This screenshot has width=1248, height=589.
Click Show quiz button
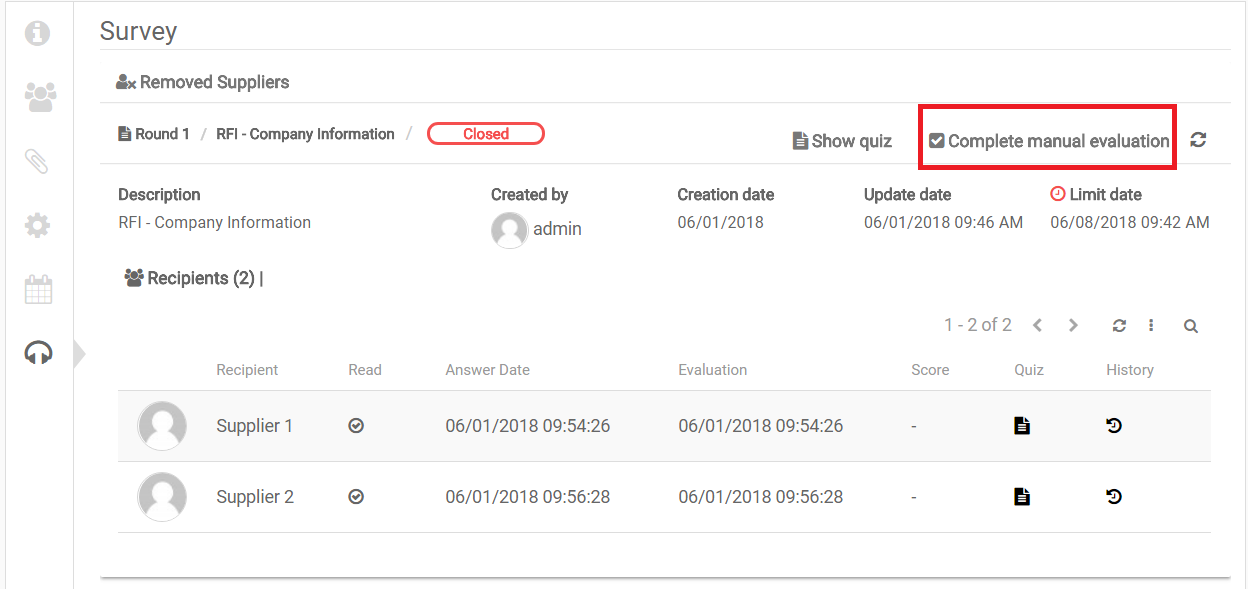[x=842, y=141]
